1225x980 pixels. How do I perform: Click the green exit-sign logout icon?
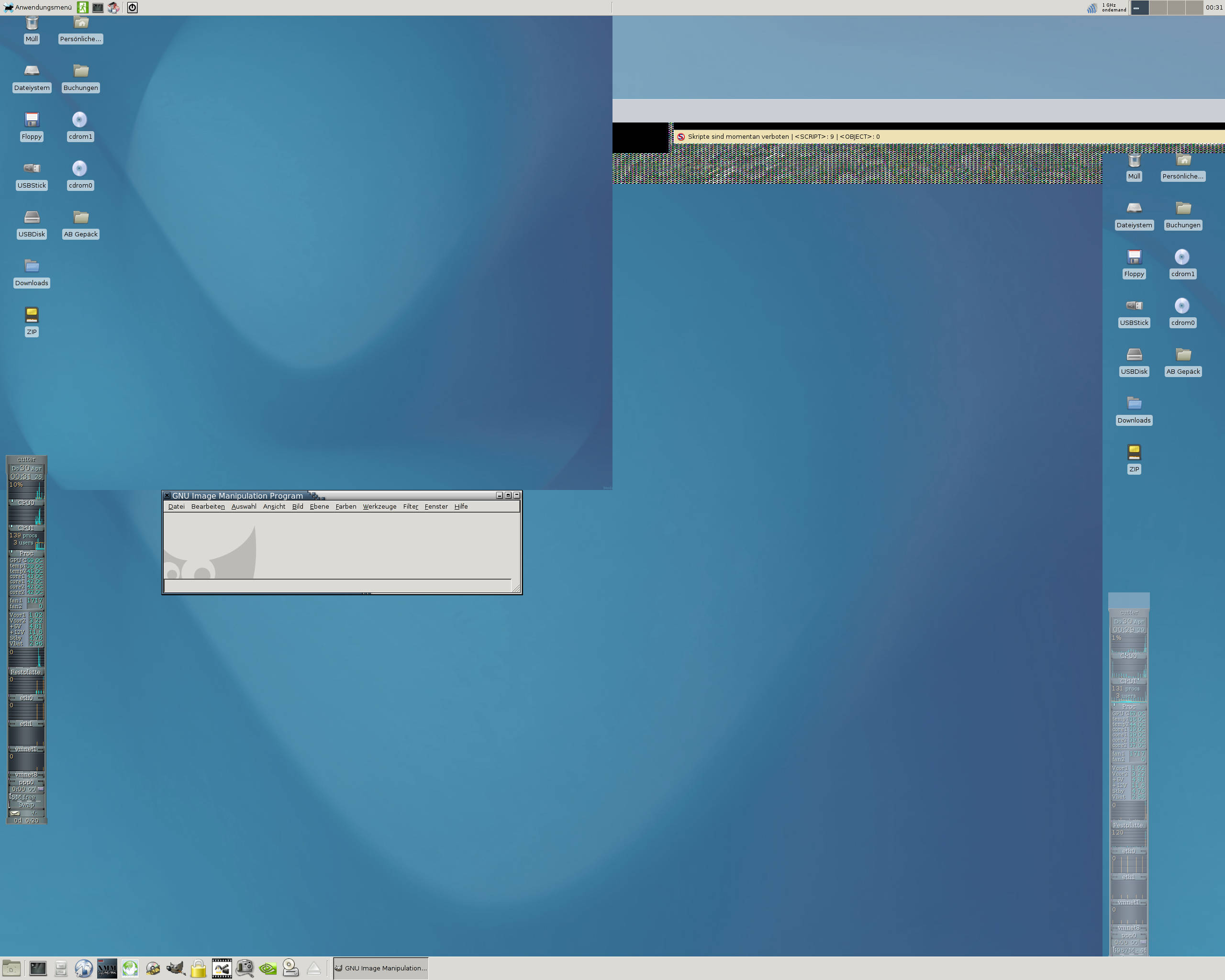pos(82,7)
